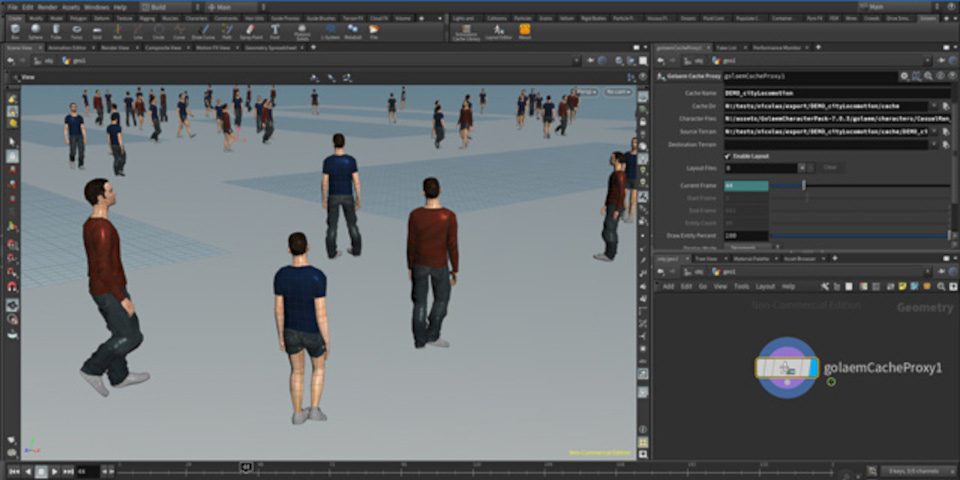Viewport: 960px width, 480px height.
Task: Open network editor Tools menu
Action: 741,287
